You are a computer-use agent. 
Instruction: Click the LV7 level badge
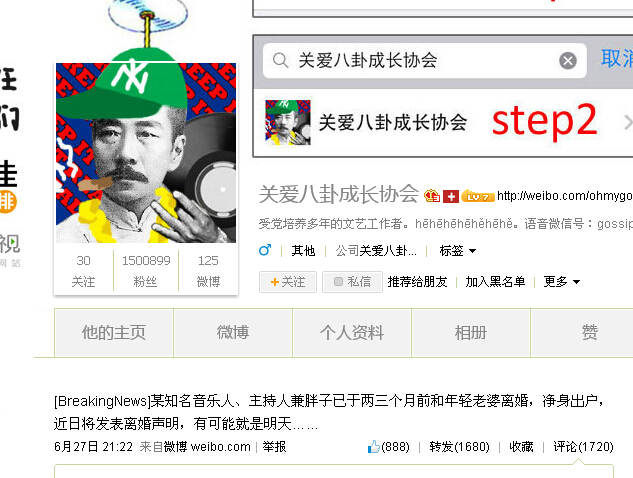click(478, 196)
